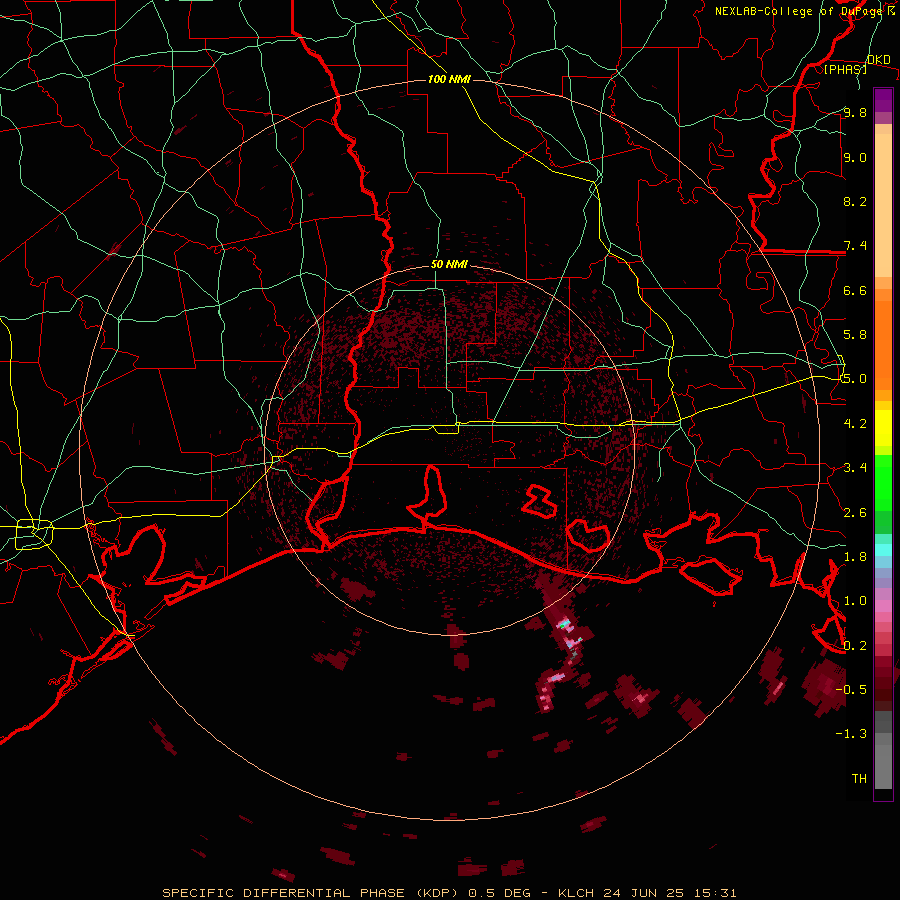Click the TH label on the color scale
Viewport: 900px width, 900px height.
tap(859, 778)
